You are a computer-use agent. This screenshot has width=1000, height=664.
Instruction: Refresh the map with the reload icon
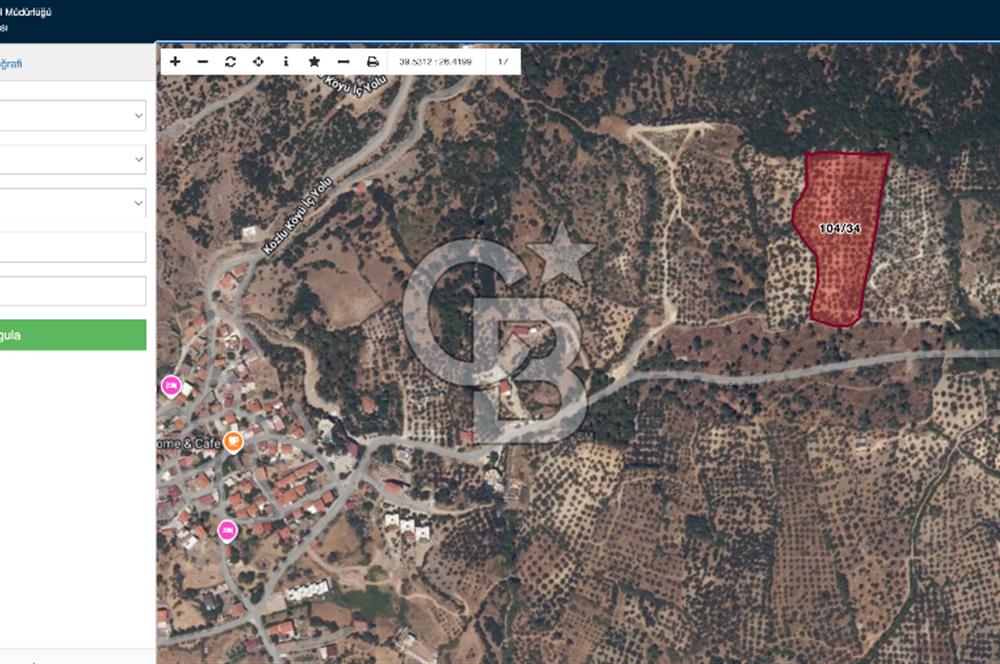(231, 61)
